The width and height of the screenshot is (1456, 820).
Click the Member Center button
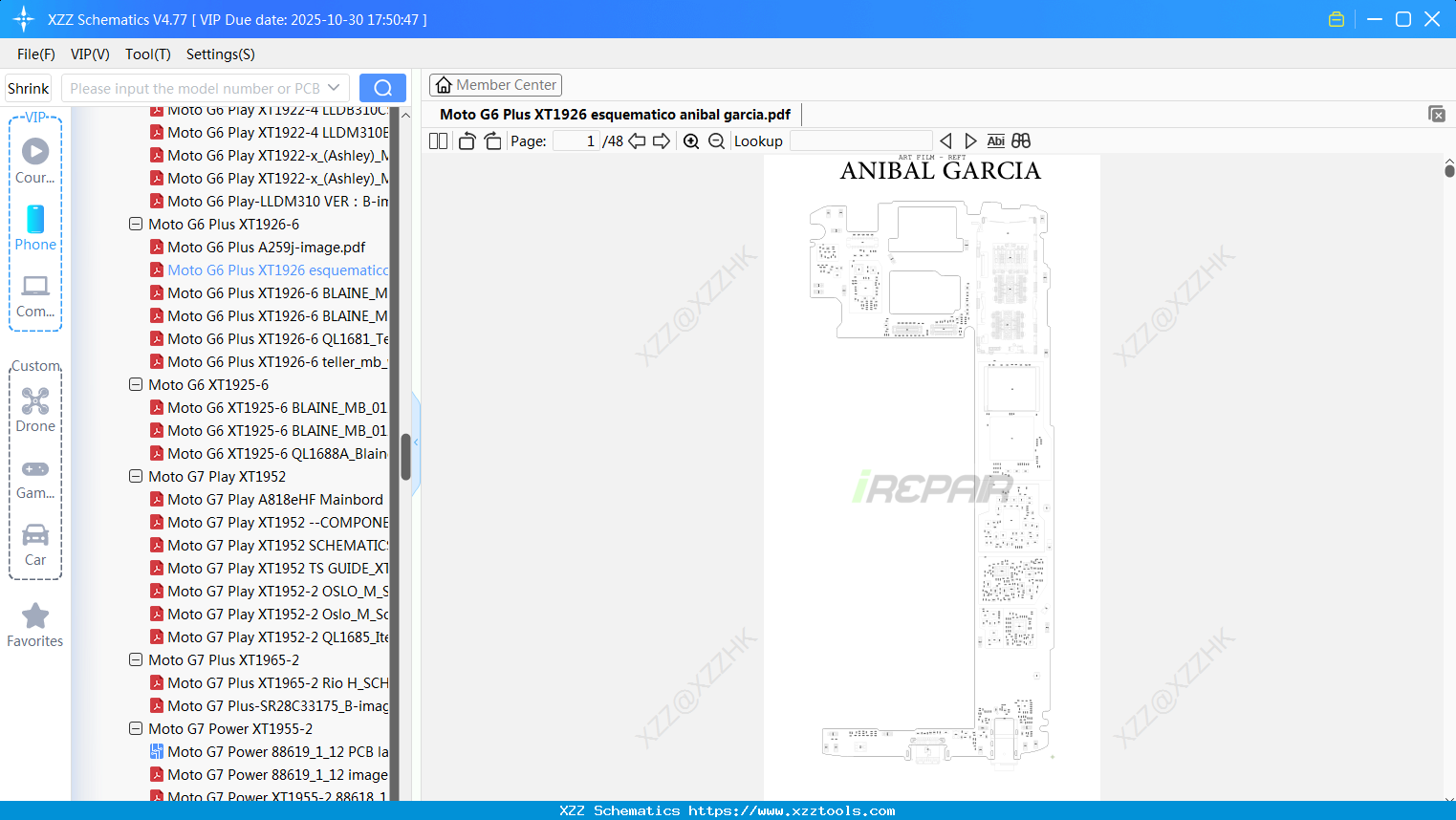(495, 84)
